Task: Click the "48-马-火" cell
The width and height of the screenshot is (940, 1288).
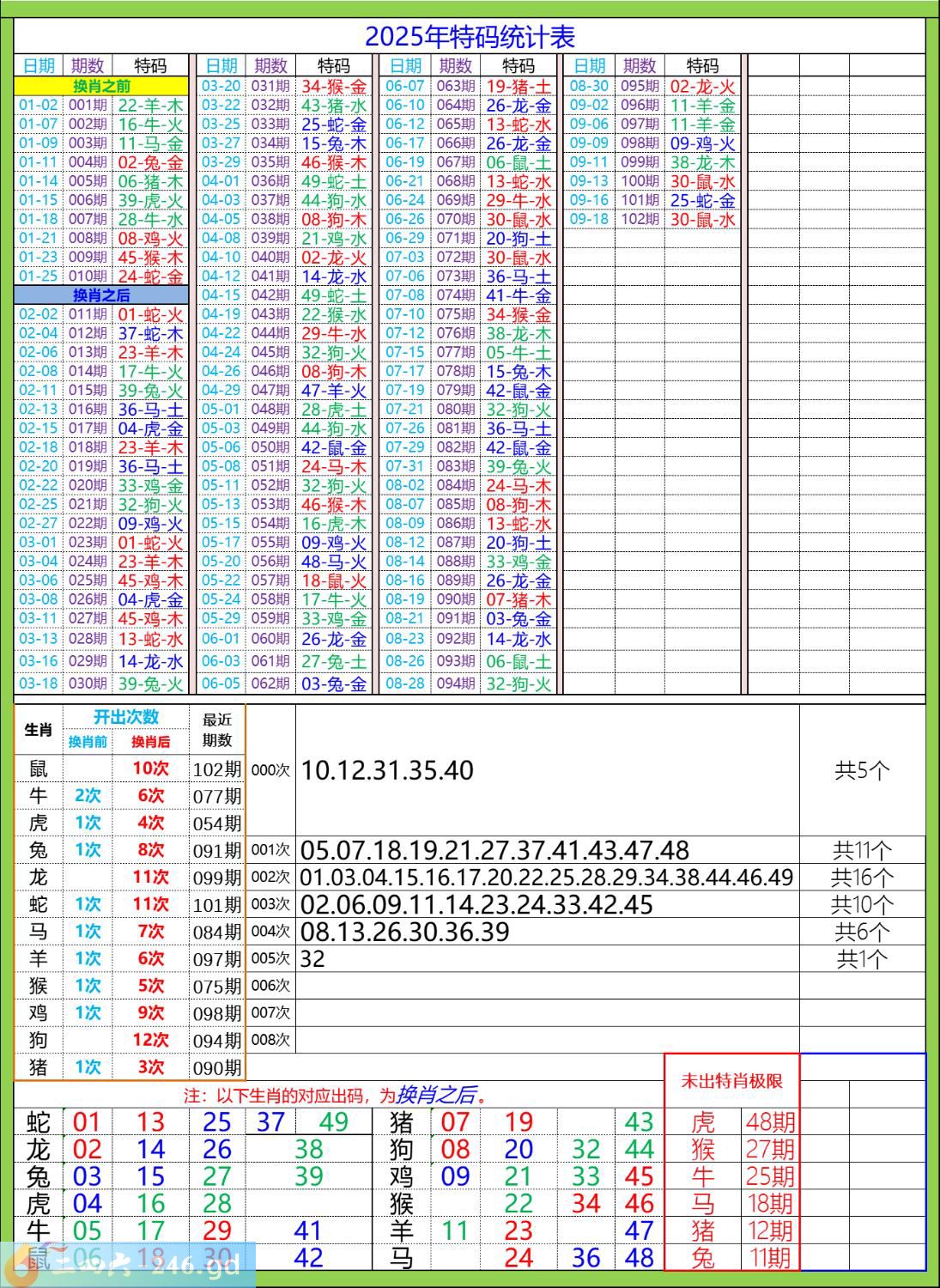Action: [x=334, y=562]
